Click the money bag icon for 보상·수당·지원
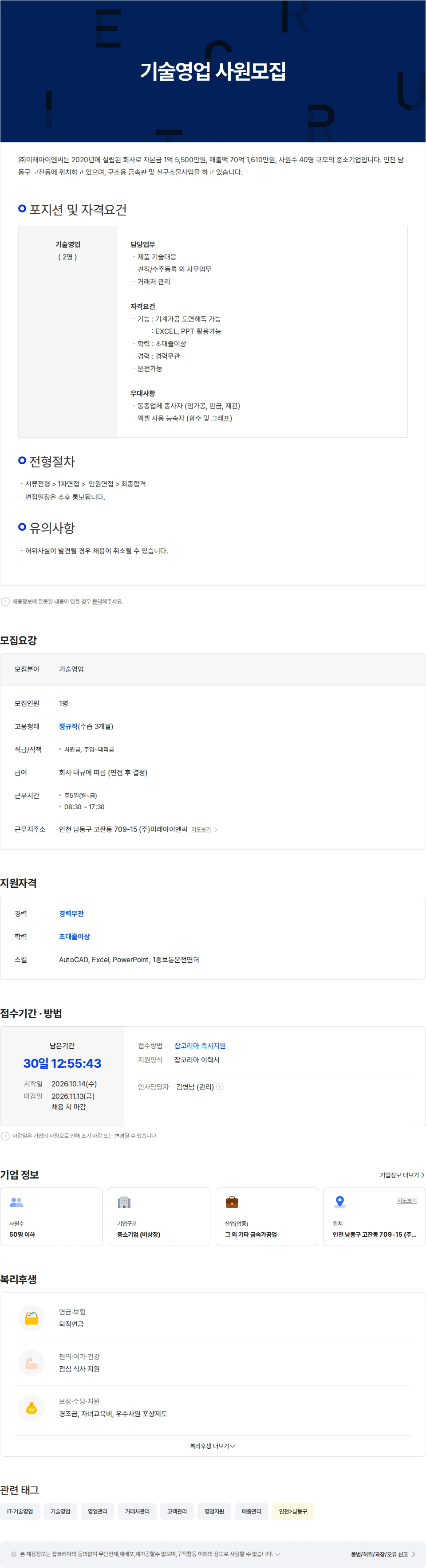This screenshot has height=1568, width=426. point(32,1408)
